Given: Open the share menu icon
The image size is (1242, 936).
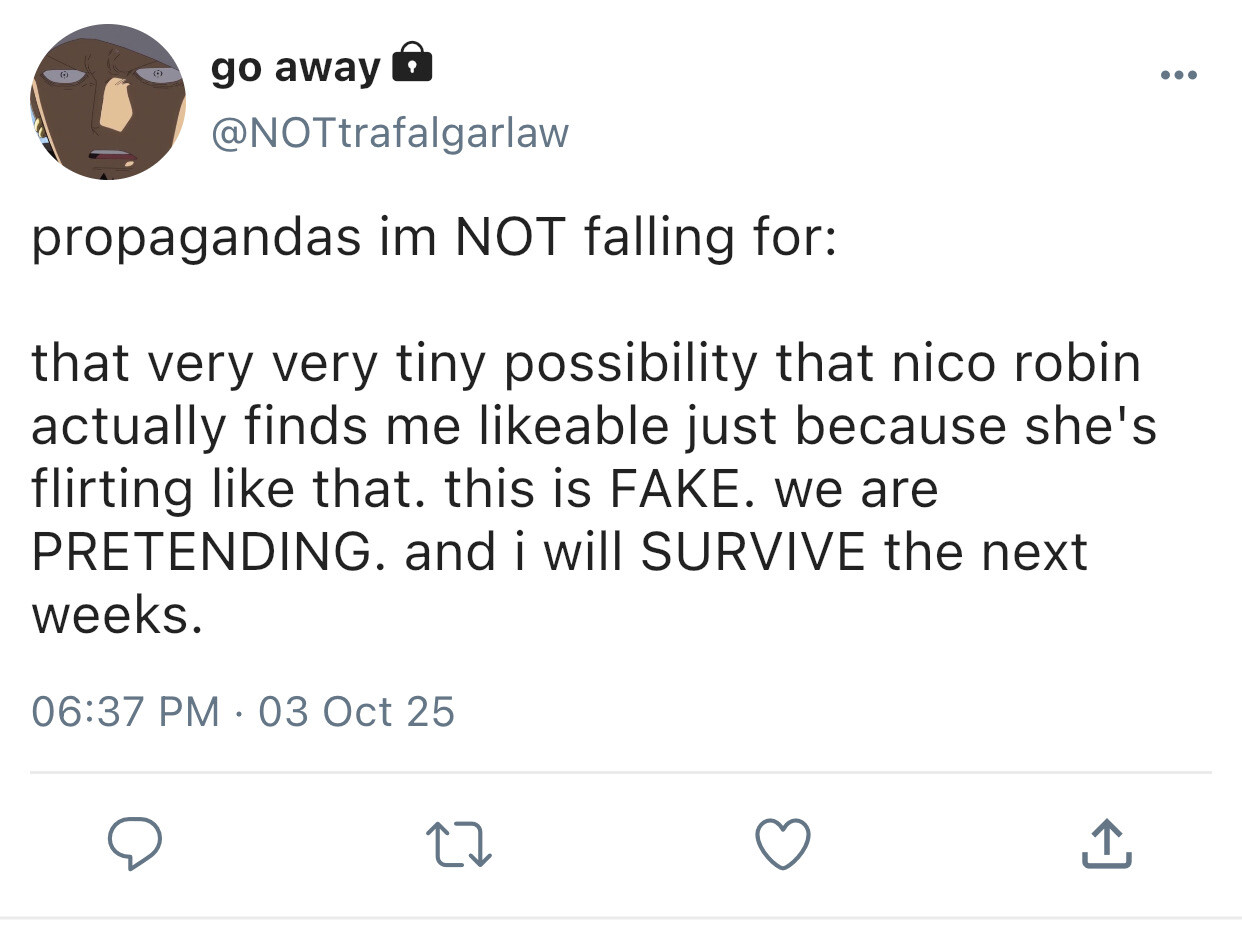Looking at the screenshot, I should 1106,845.
